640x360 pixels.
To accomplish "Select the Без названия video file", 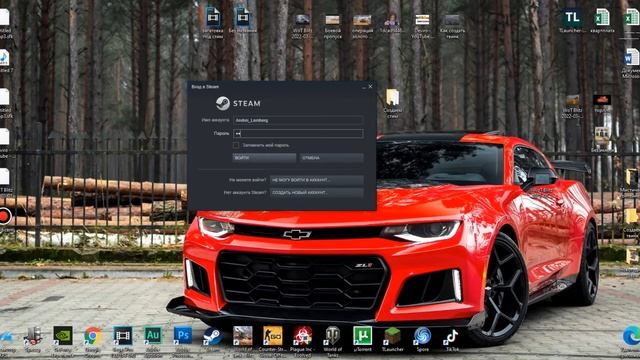I will [x=242, y=18].
